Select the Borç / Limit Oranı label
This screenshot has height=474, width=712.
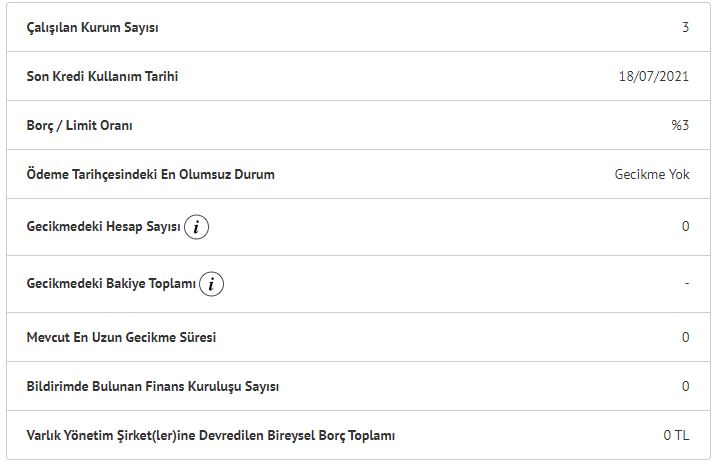[x=79, y=125]
